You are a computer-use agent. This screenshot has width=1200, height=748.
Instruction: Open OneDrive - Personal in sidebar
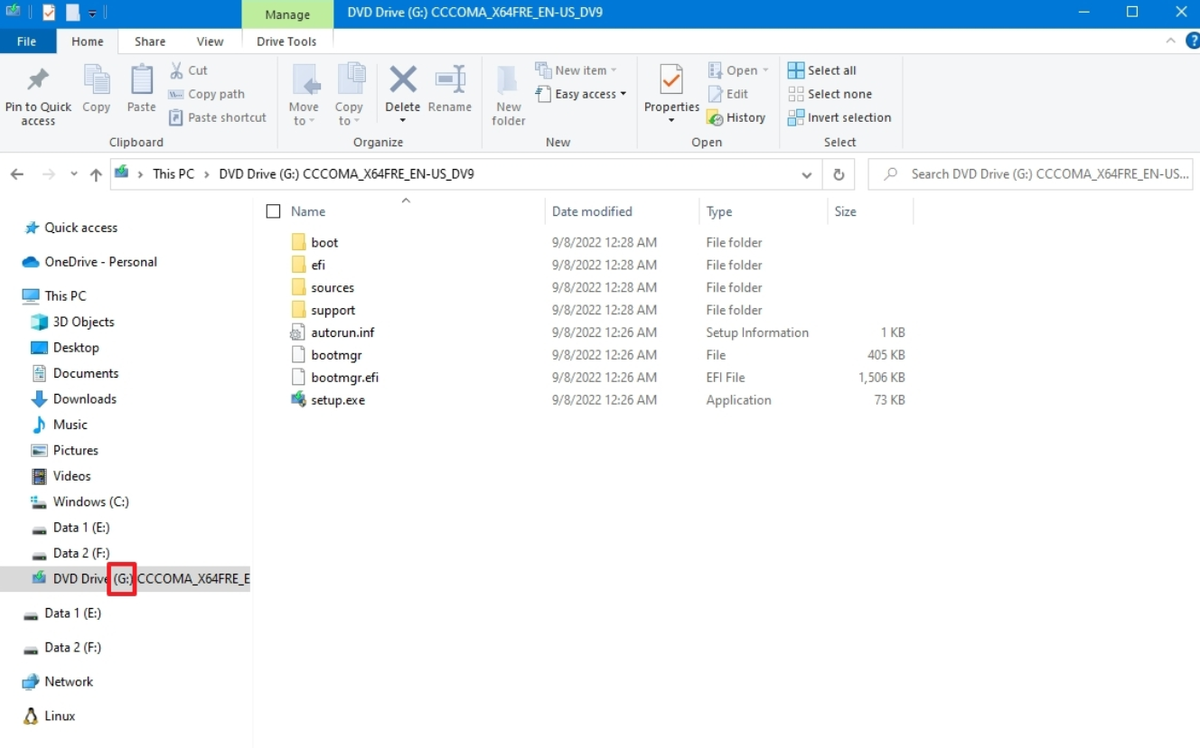(90, 262)
